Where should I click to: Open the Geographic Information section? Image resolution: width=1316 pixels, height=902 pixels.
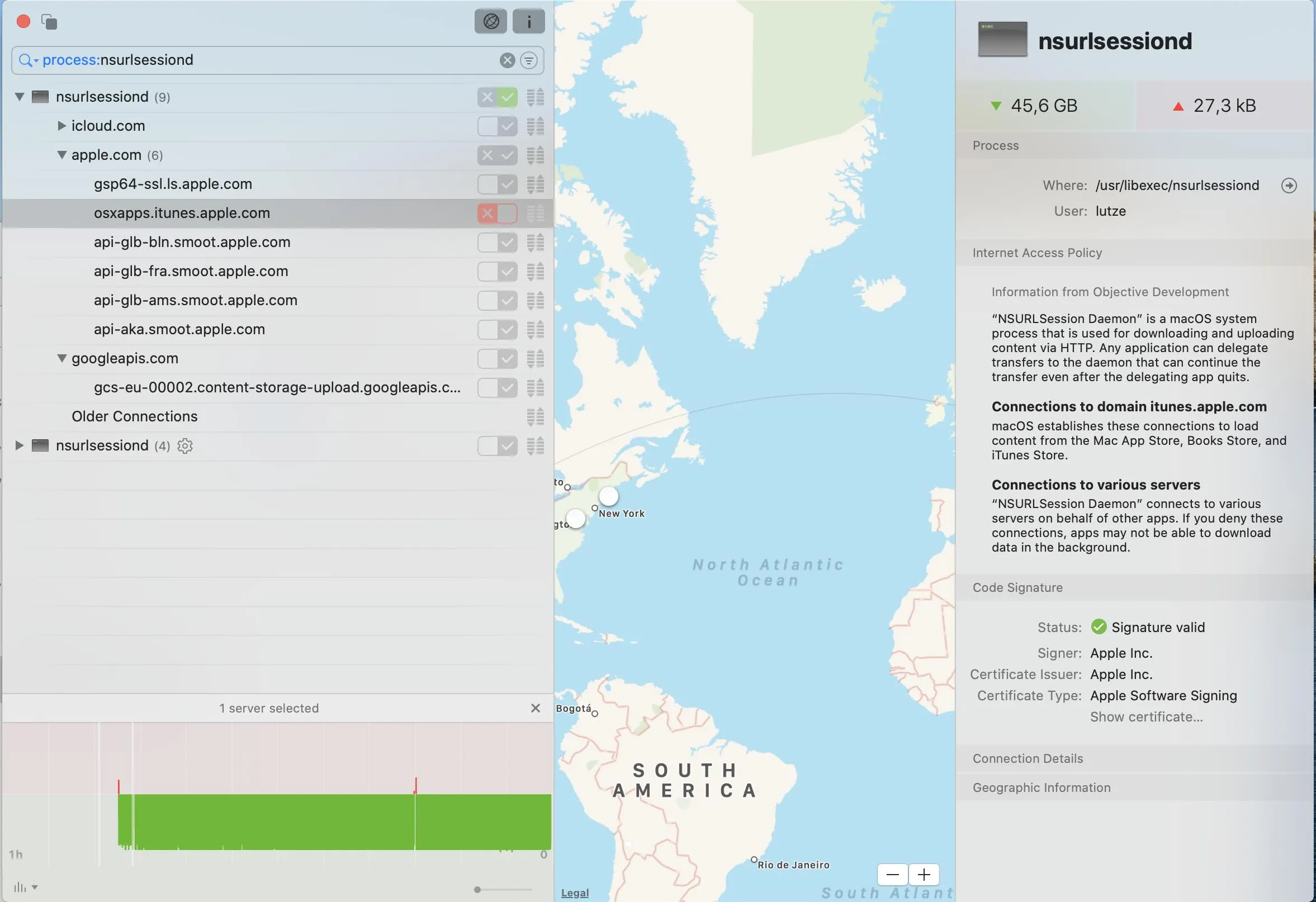[1041, 787]
